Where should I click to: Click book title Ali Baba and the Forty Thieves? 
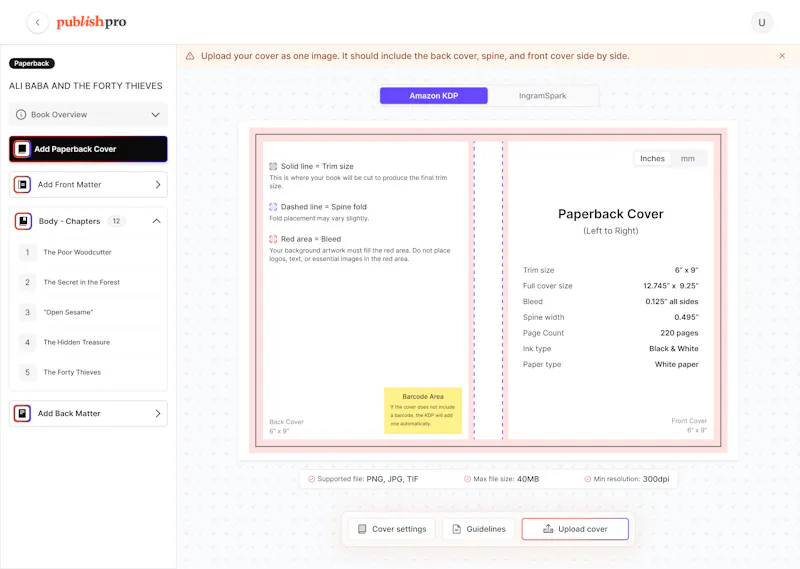(86, 86)
